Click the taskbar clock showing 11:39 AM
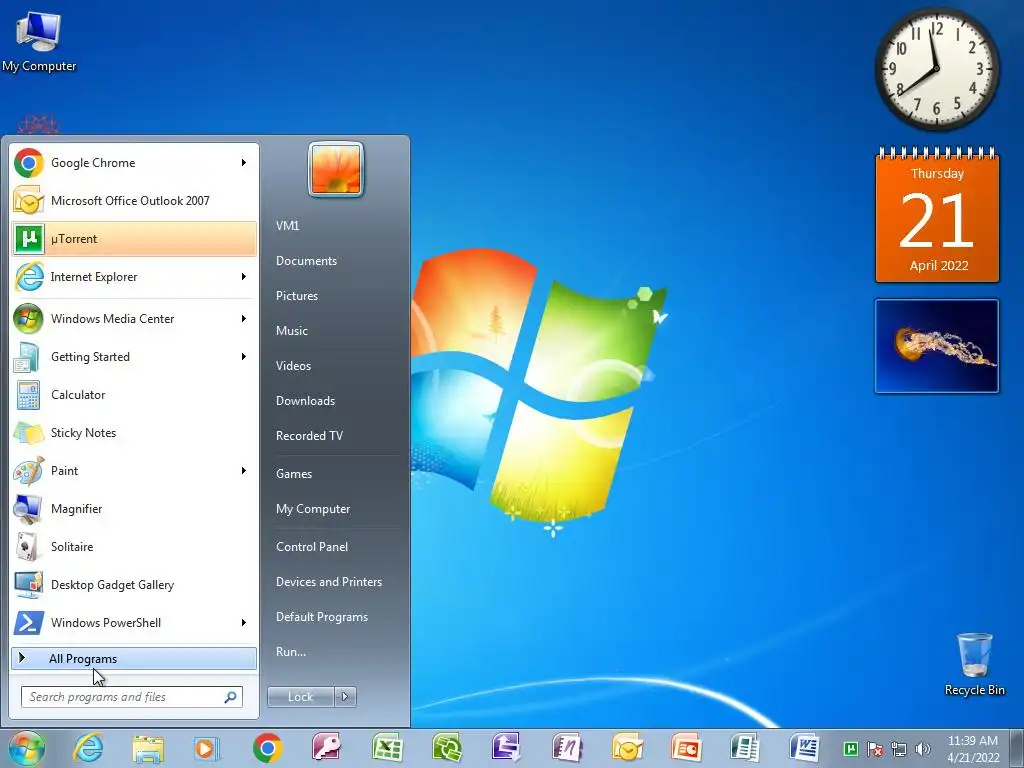 [973, 749]
